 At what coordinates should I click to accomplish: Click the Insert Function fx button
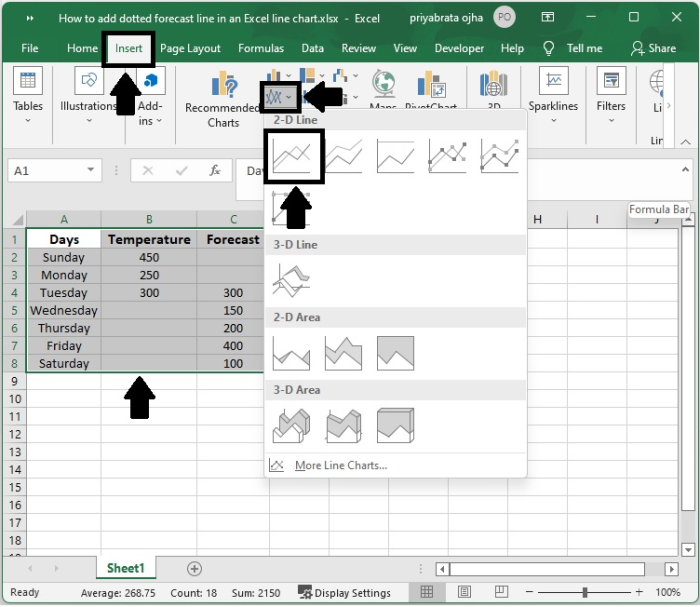tap(215, 170)
